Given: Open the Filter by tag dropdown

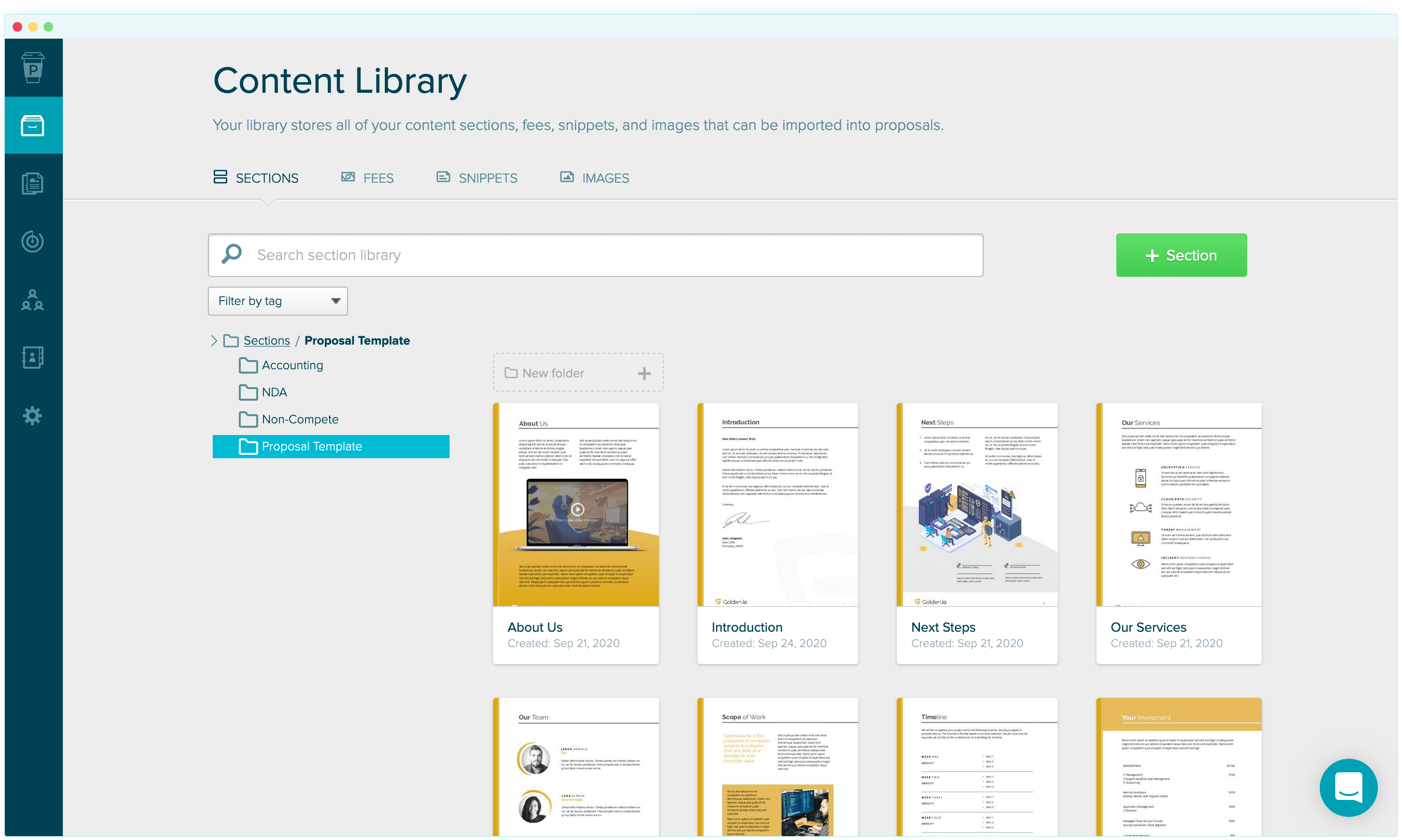Looking at the screenshot, I should point(277,301).
